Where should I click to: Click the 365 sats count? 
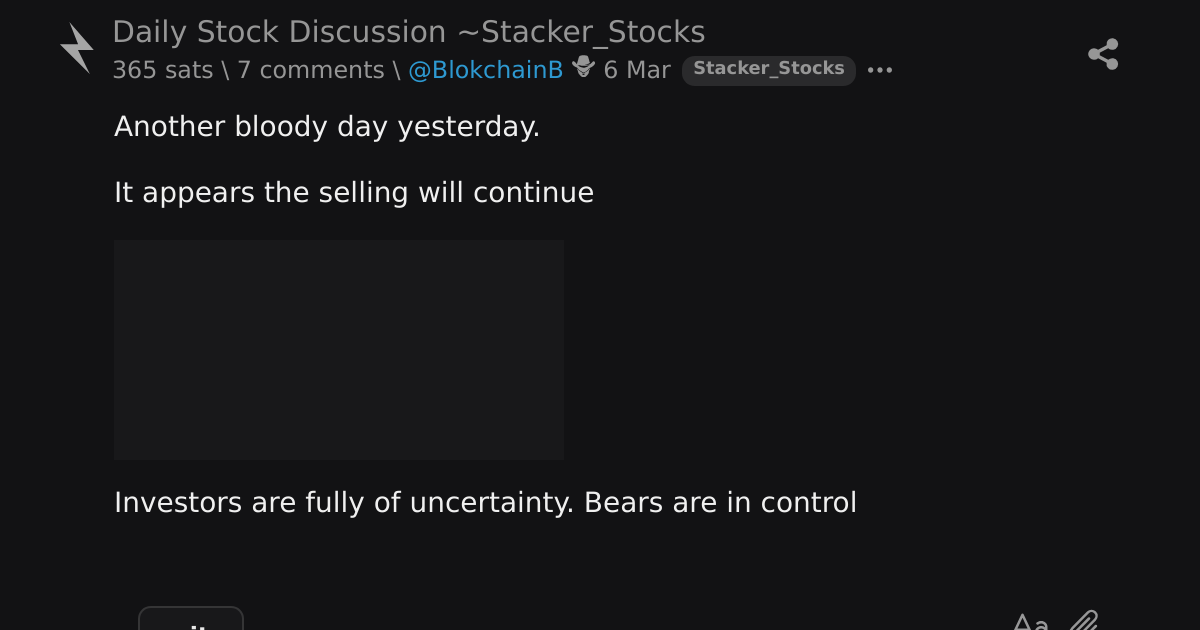click(163, 70)
